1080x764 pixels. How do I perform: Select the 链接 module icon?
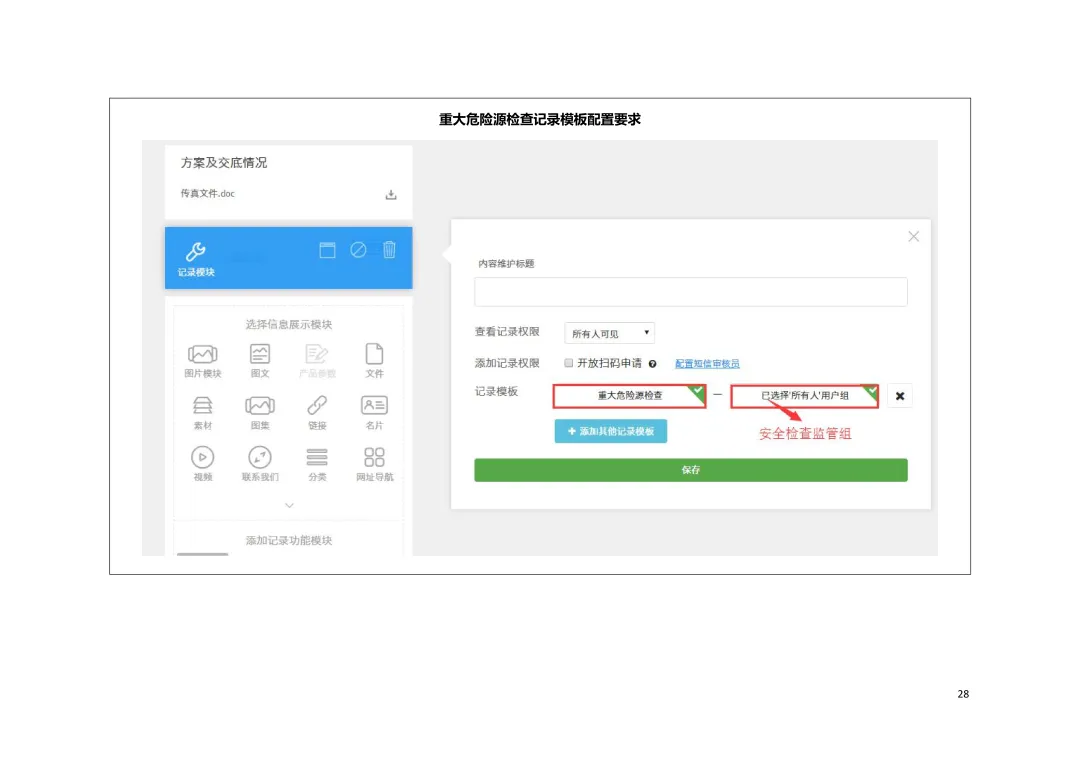click(x=317, y=405)
